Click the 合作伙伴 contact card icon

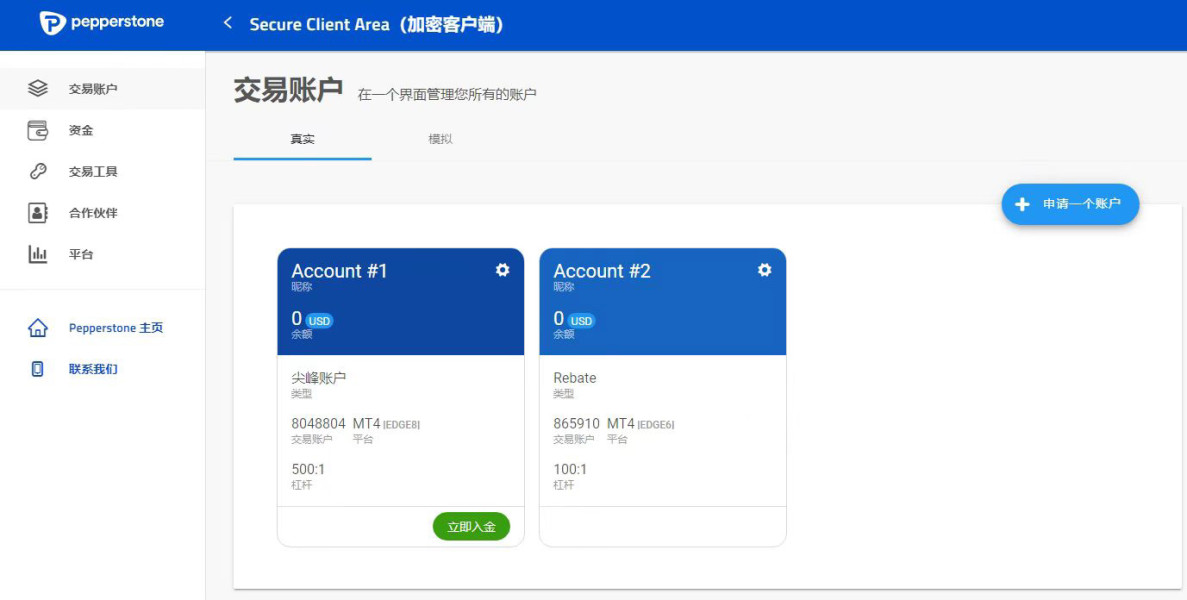tap(37, 213)
